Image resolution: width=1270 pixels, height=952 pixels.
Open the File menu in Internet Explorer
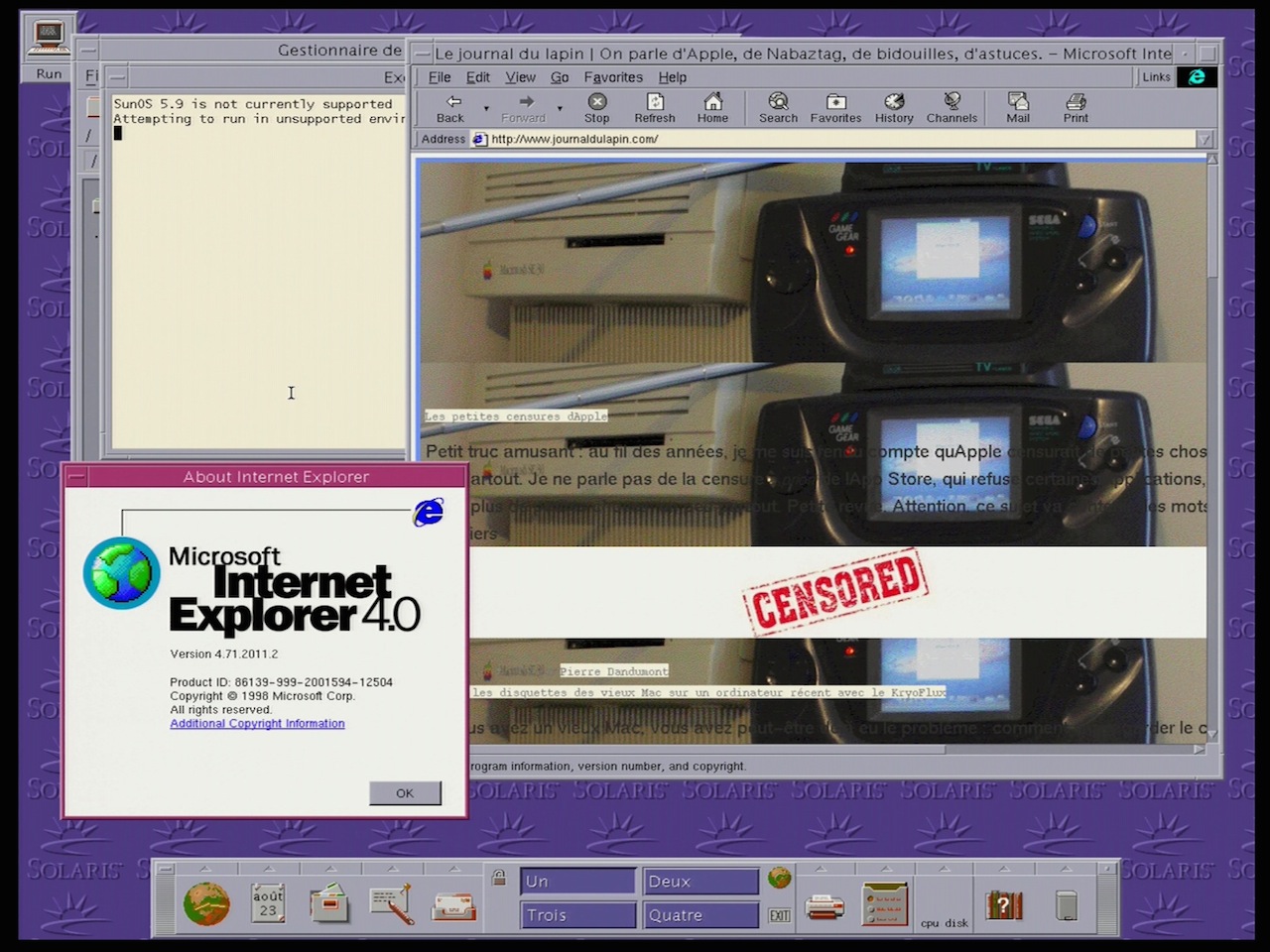pos(440,77)
